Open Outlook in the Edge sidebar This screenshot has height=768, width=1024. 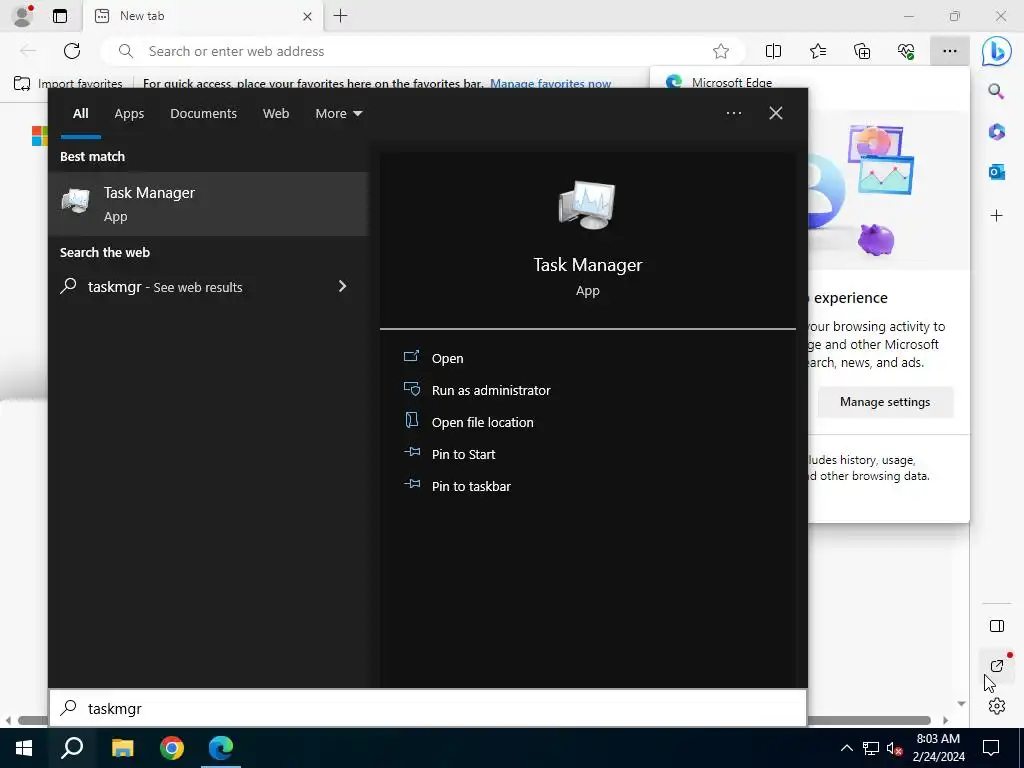click(x=996, y=172)
